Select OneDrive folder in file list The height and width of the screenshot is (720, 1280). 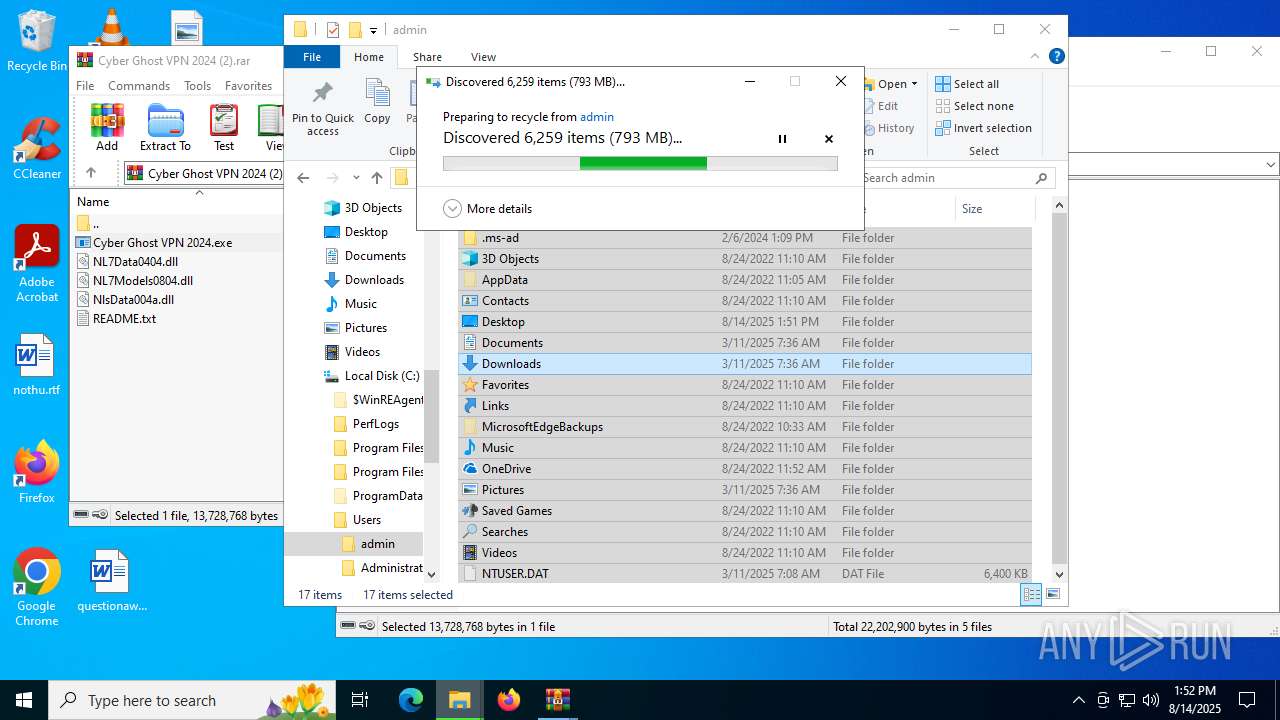(745, 469)
